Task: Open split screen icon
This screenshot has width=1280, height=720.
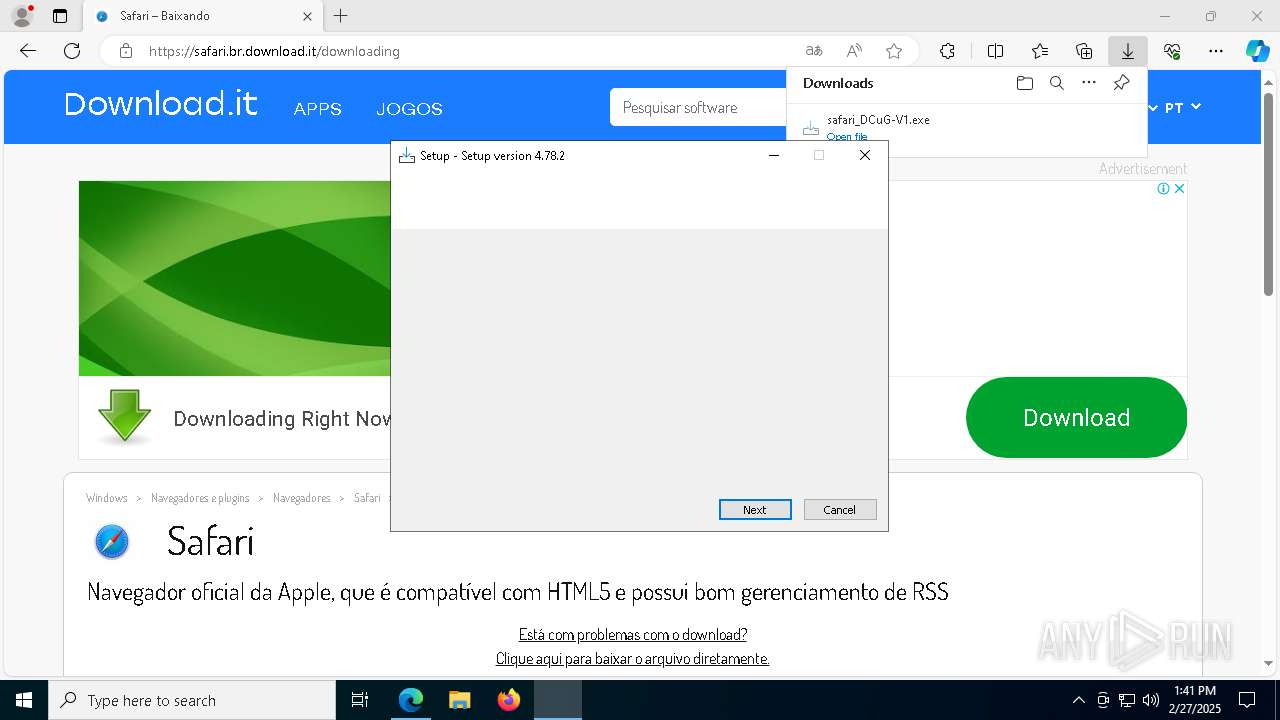Action: point(995,51)
